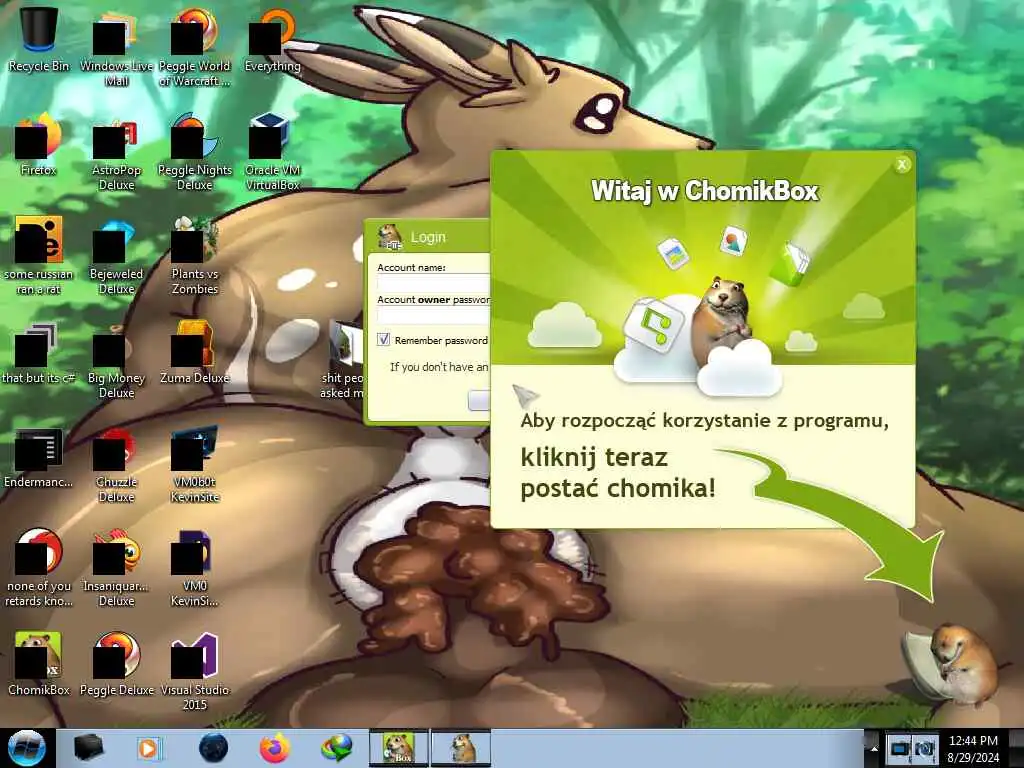Select the VM0 KevinSi... desktop icon
1024x768 pixels.
[x=195, y=568]
